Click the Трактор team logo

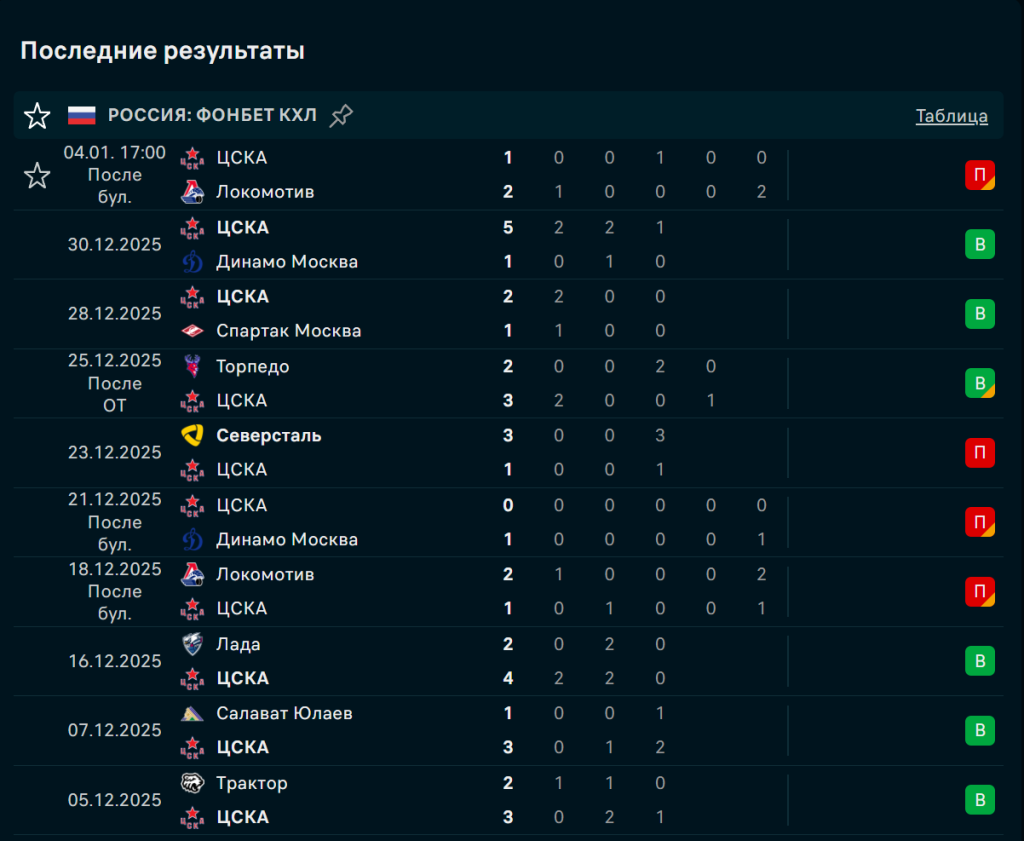(x=192, y=783)
